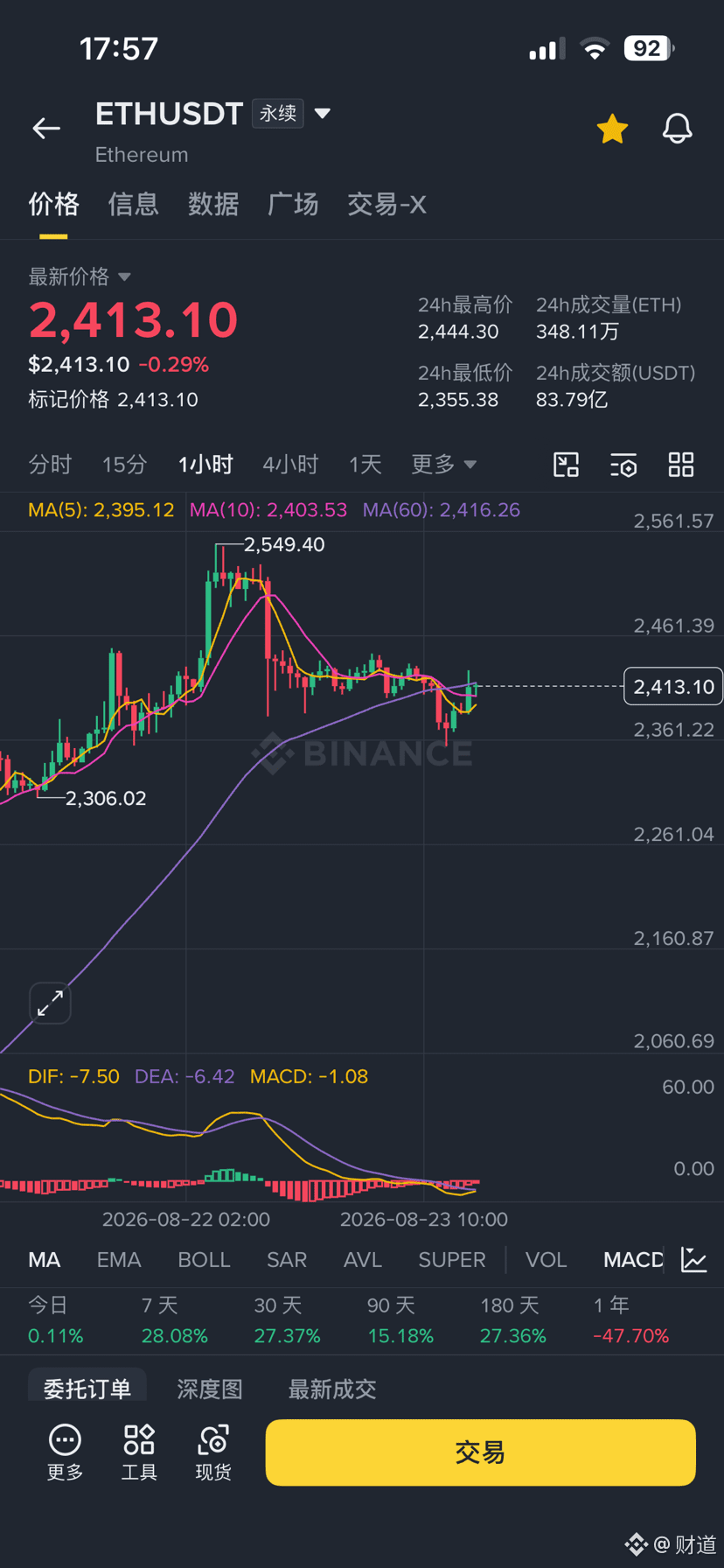Tap the Wi-Fi status icon
724x1568 pixels.
click(595, 49)
